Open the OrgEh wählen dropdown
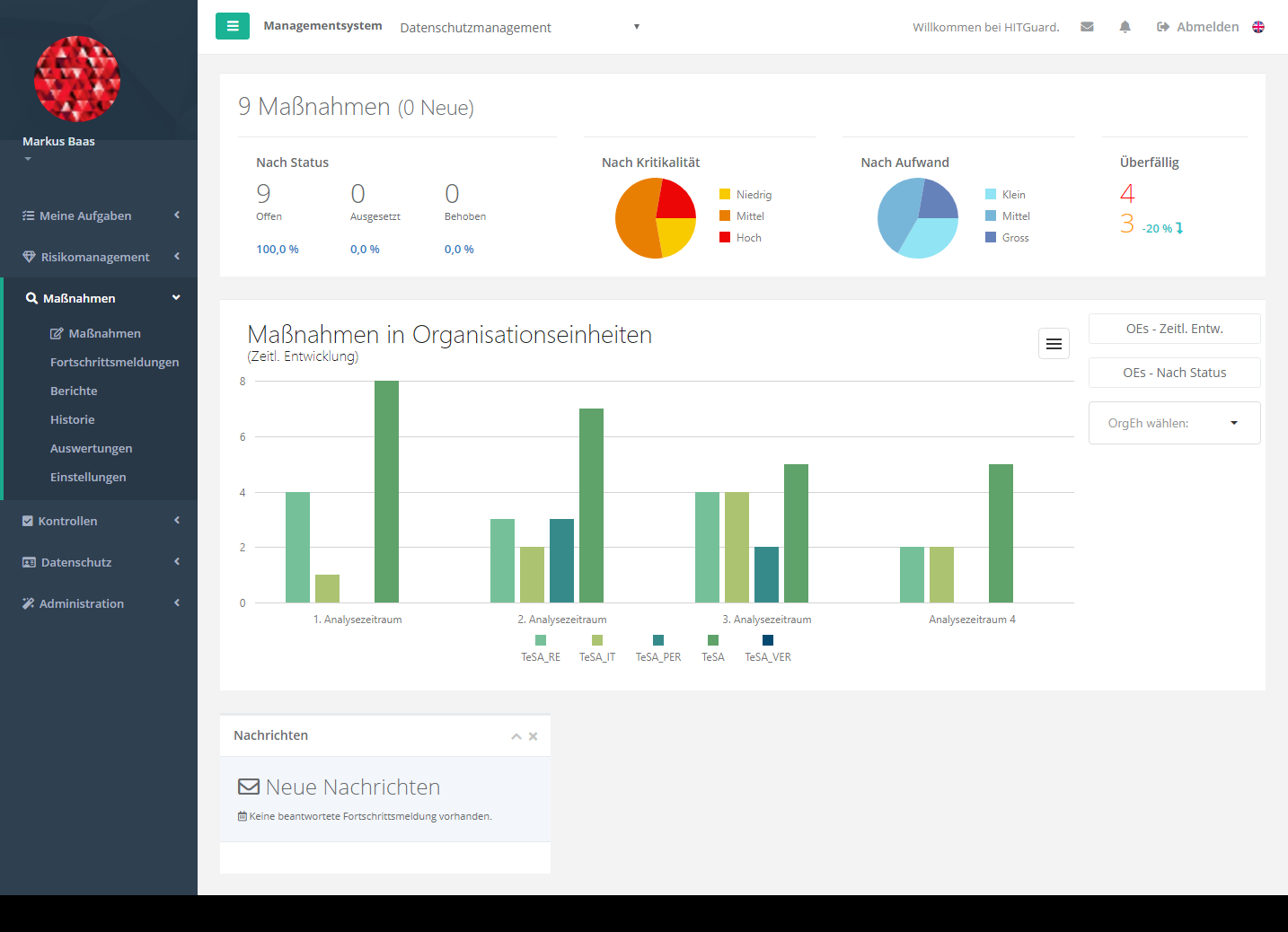The image size is (1288, 932). point(1174,423)
